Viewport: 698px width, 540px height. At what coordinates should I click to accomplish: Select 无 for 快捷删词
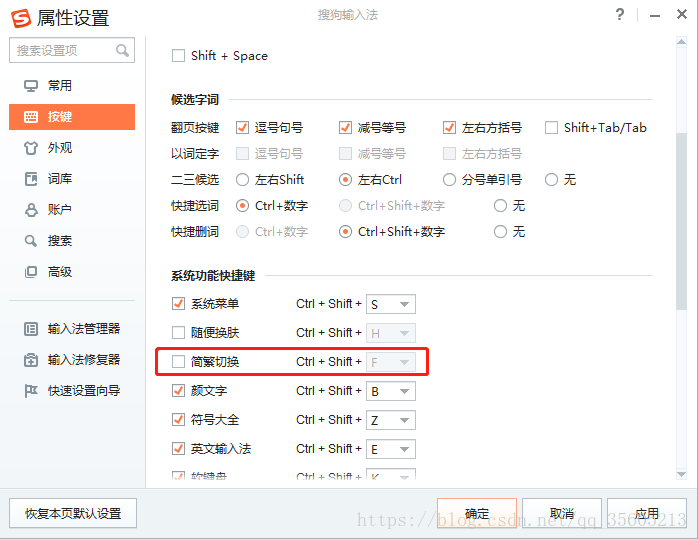coord(500,231)
